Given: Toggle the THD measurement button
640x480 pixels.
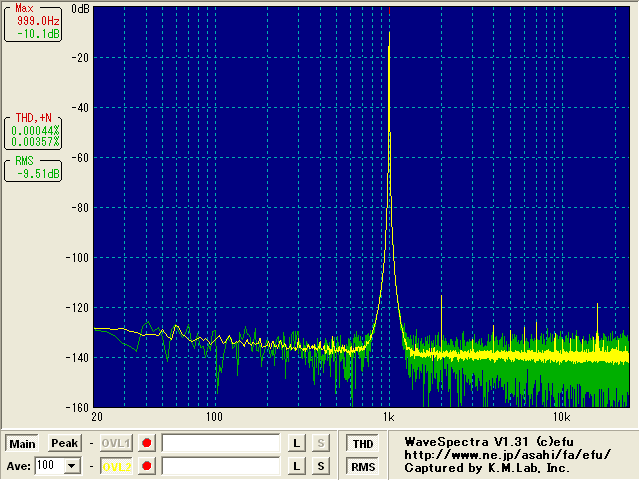Looking at the screenshot, I should 363,444.
